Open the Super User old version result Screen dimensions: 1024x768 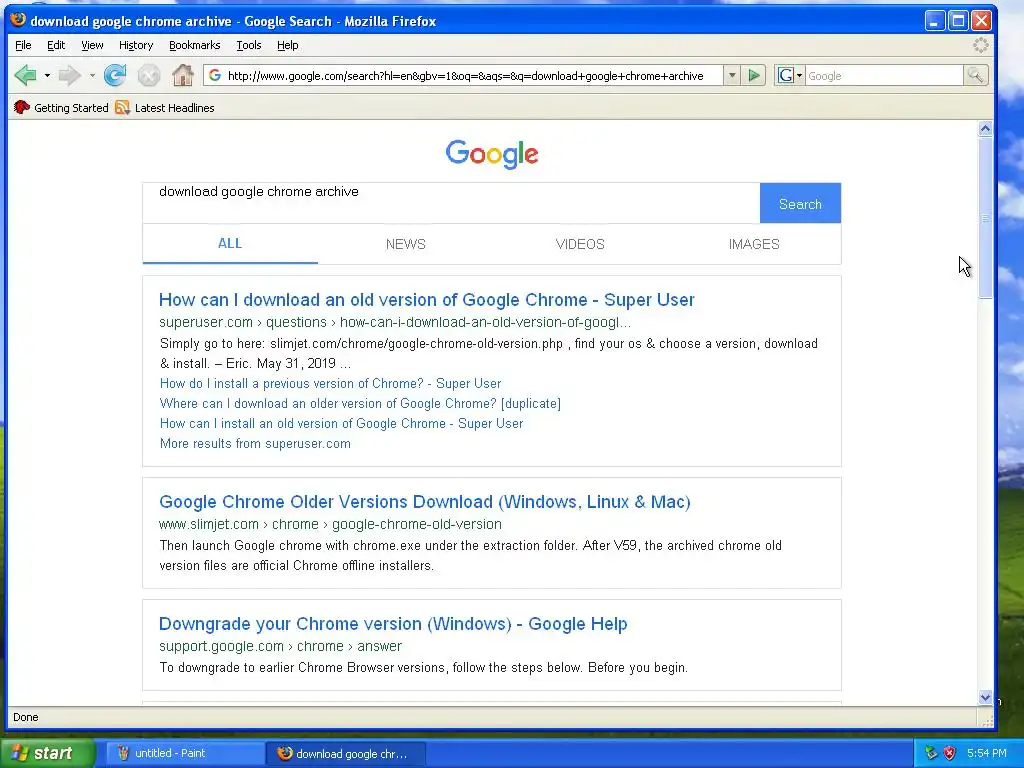(426, 300)
